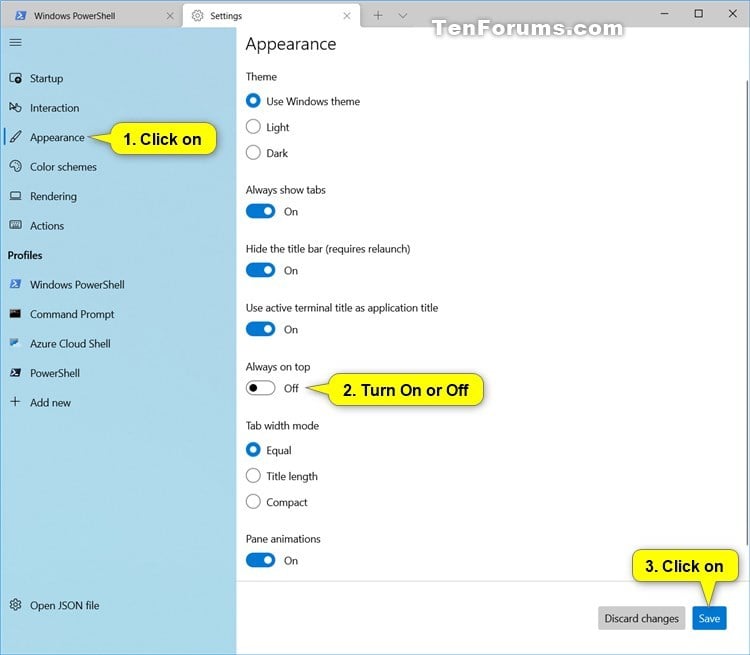Screen dimensions: 750x655
Task: Turn on Always on top switch
Action: (x=261, y=388)
